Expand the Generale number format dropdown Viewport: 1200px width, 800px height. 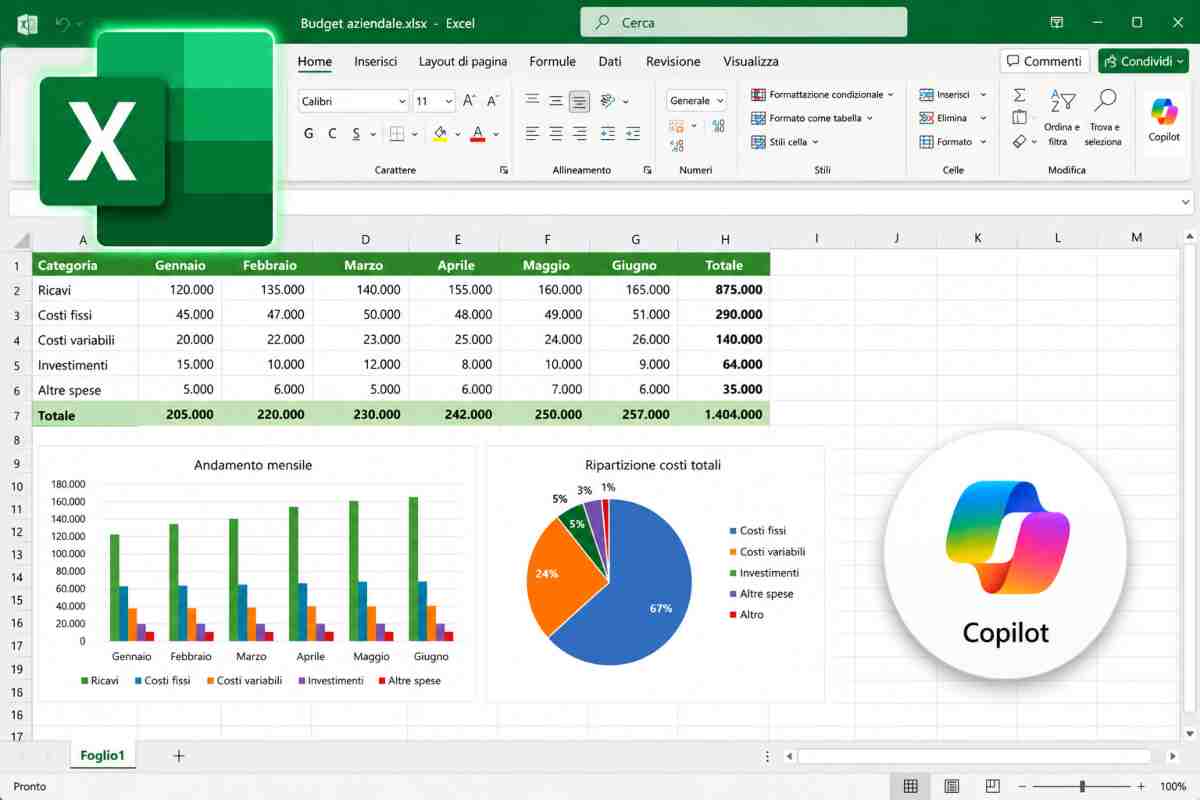pyautogui.click(x=697, y=101)
